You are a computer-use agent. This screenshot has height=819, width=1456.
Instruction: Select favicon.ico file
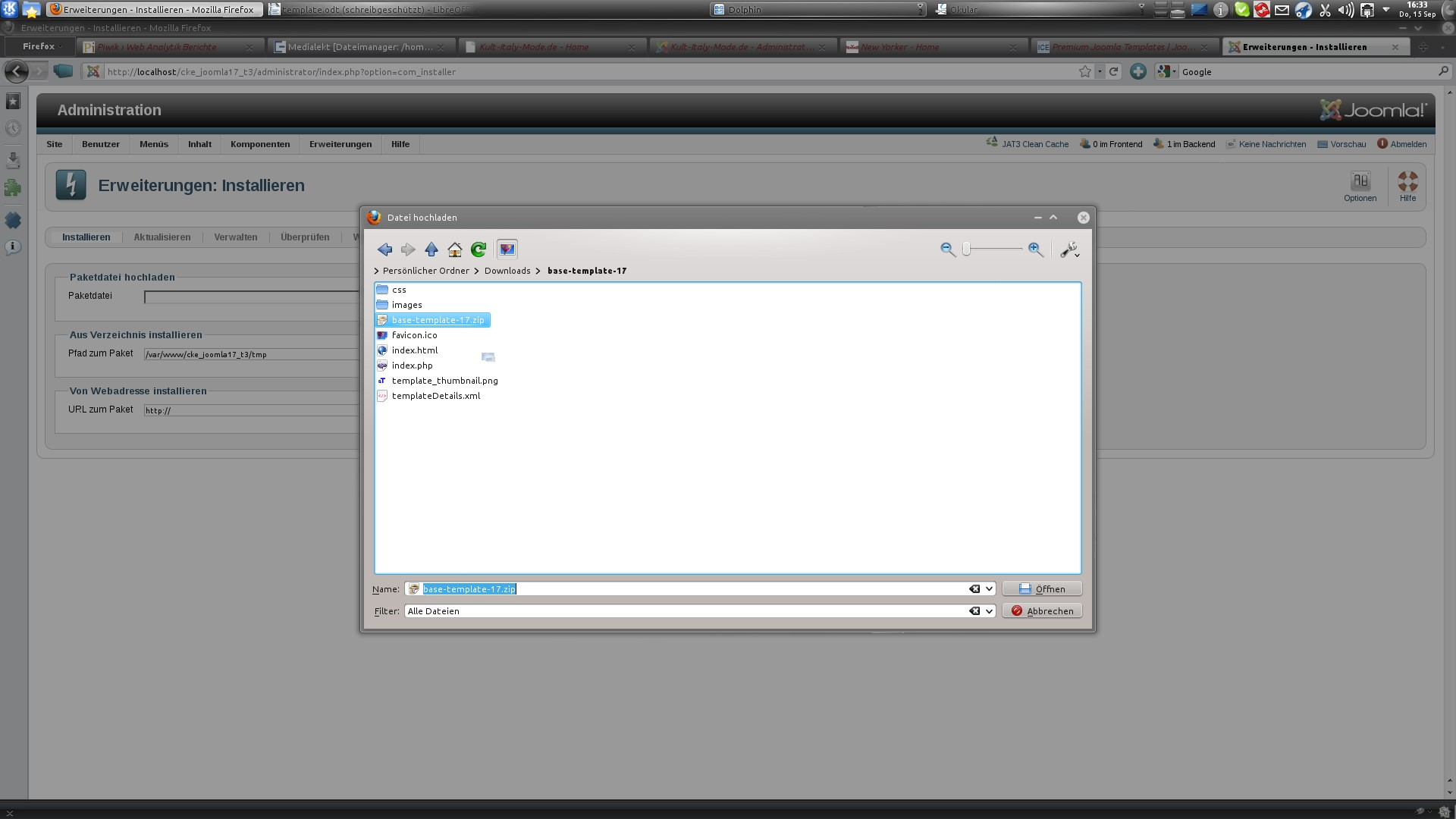[407, 335]
